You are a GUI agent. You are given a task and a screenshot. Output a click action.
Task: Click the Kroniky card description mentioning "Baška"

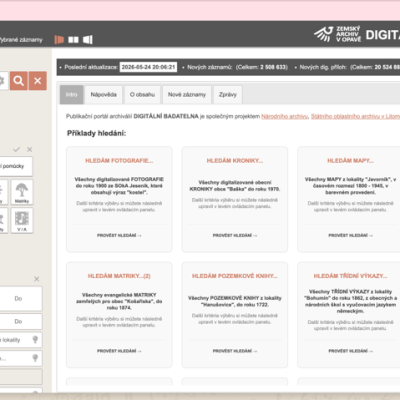(x=235, y=186)
